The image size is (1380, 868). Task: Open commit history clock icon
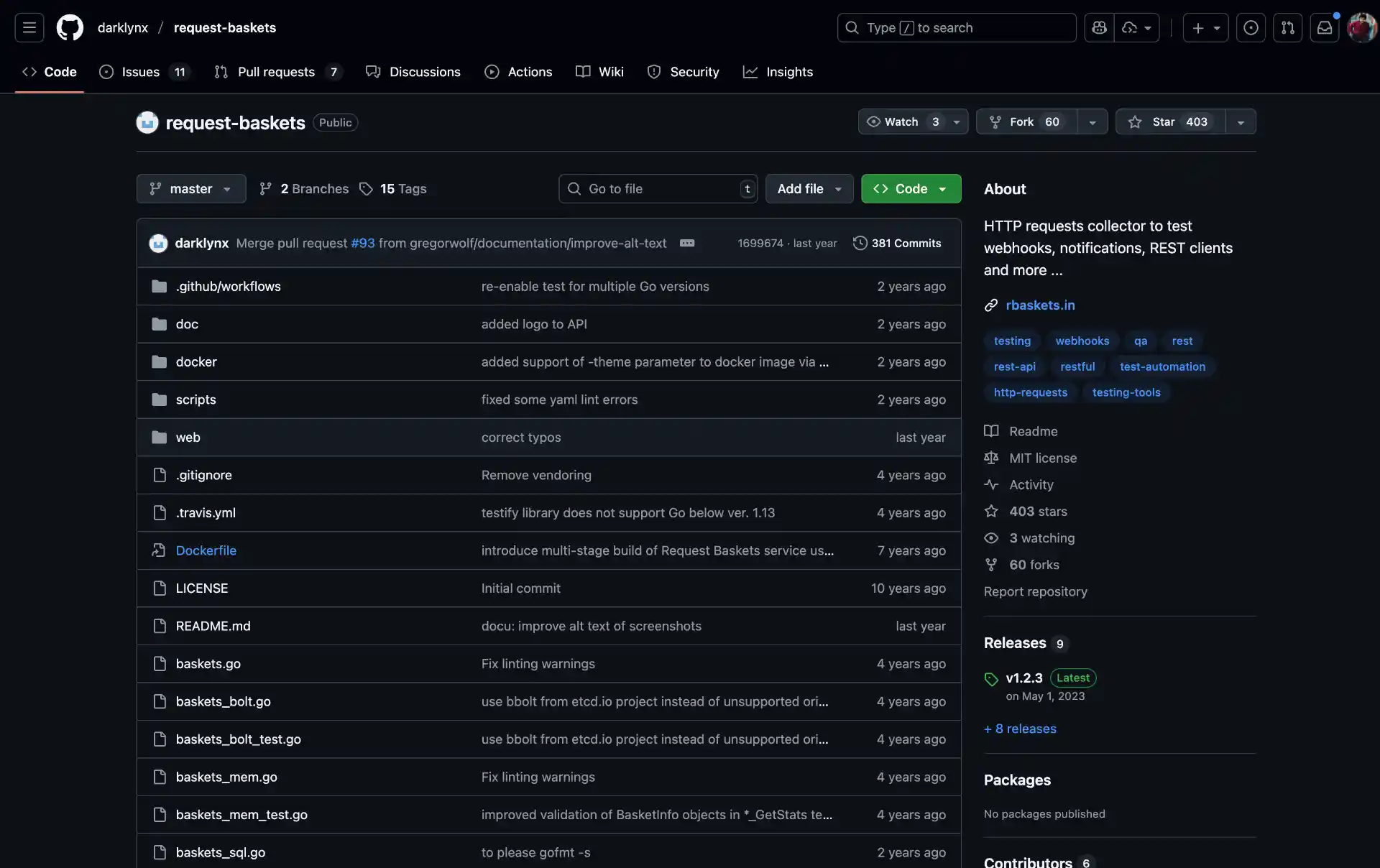[x=860, y=243]
